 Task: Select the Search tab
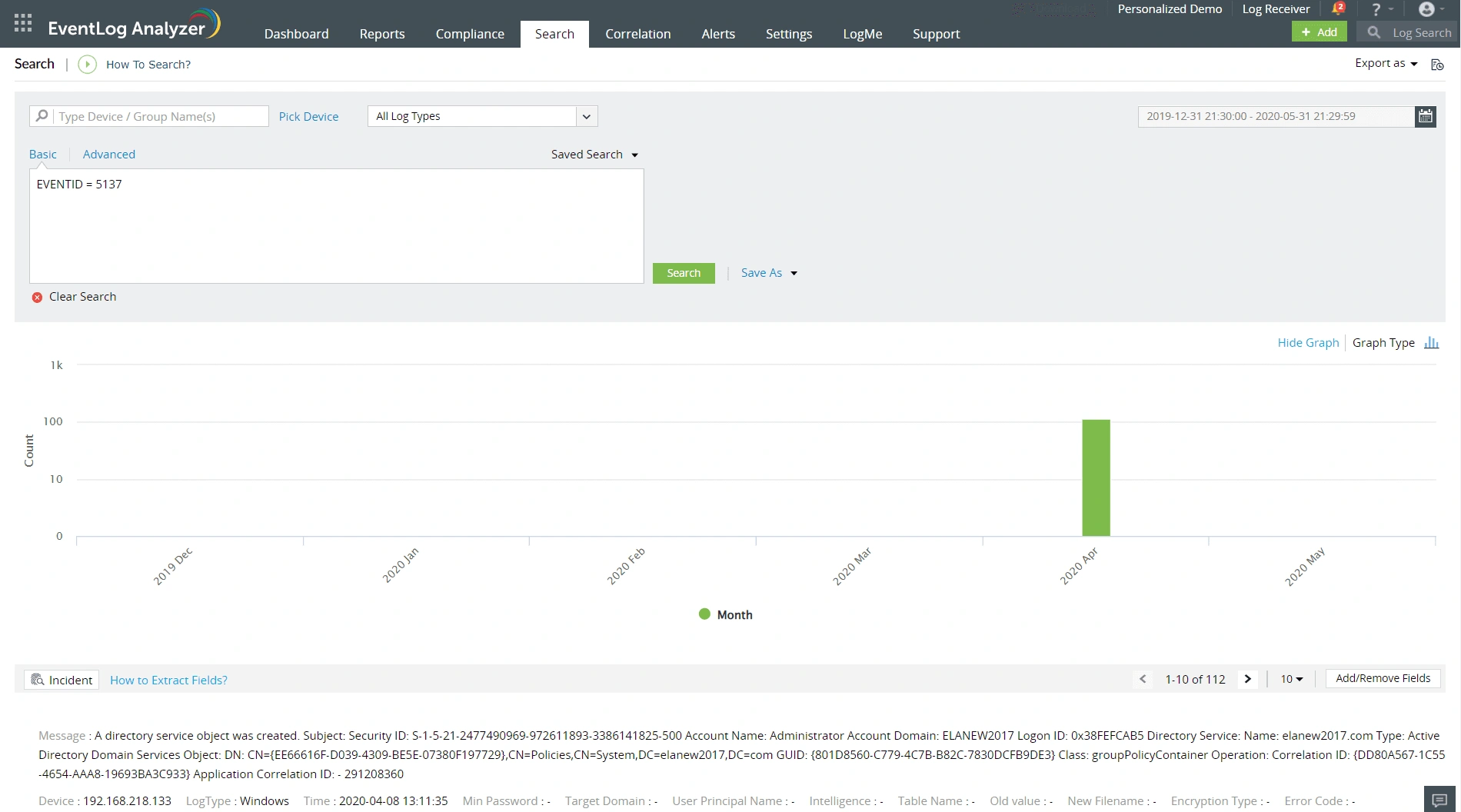(x=554, y=34)
